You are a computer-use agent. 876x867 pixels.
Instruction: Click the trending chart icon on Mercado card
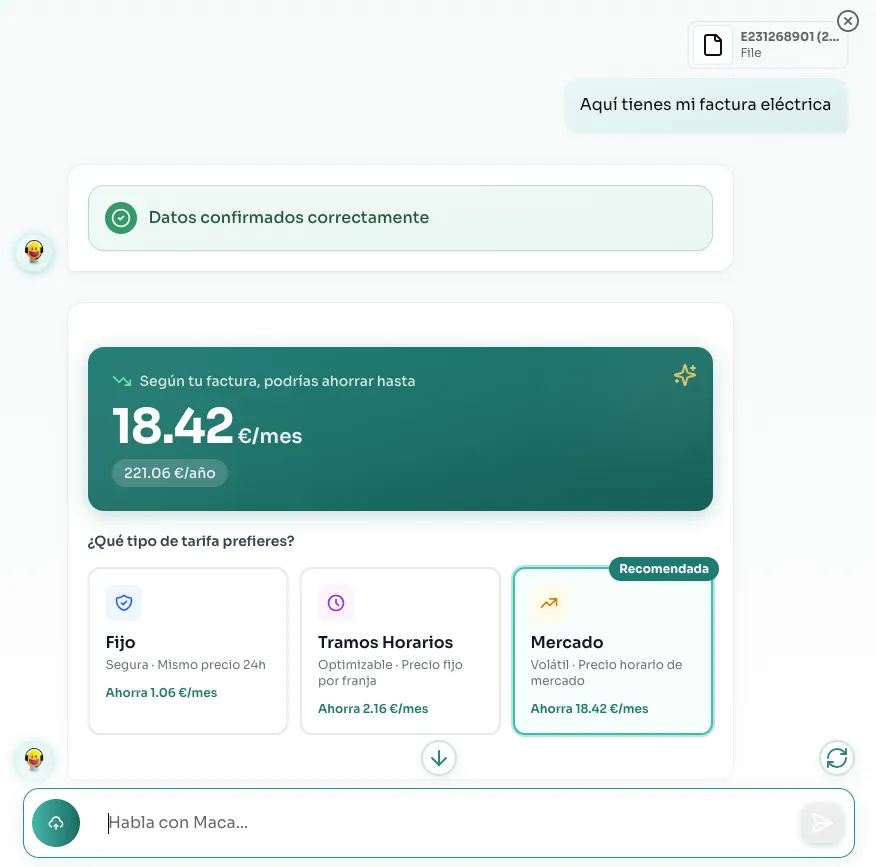(x=548, y=602)
